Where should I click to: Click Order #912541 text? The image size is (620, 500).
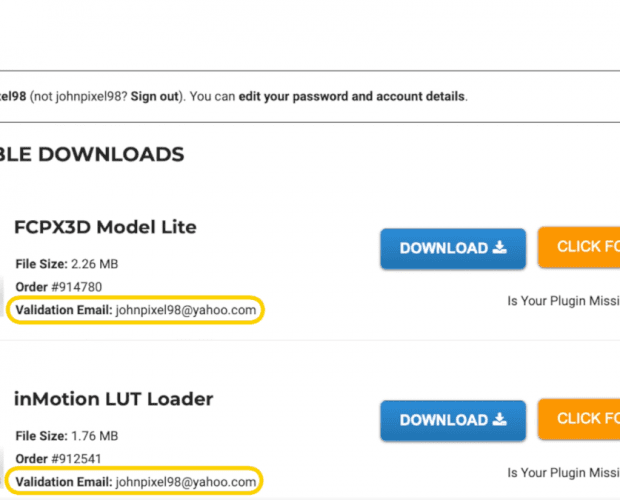[59, 459]
